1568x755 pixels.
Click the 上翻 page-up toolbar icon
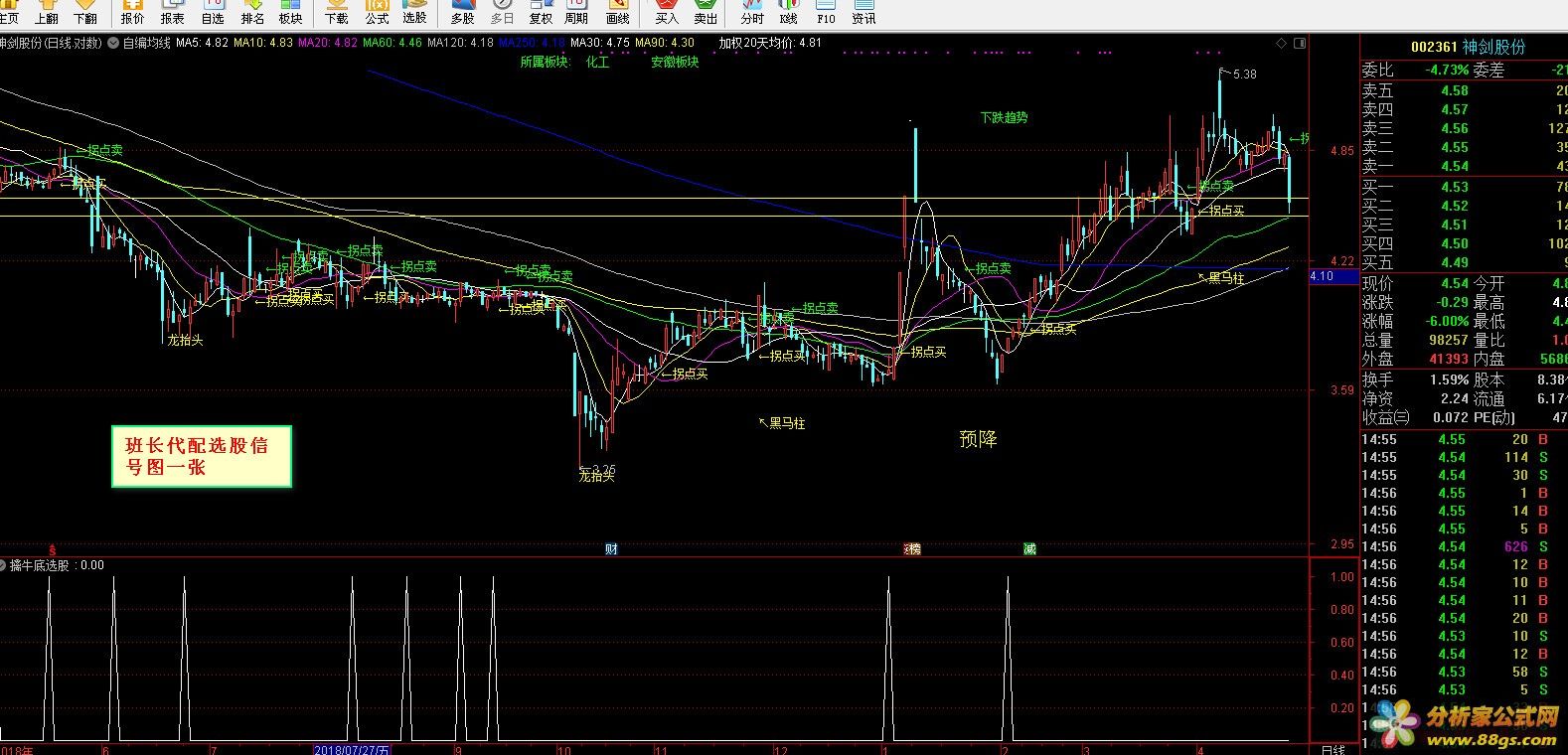pyautogui.click(x=46, y=12)
